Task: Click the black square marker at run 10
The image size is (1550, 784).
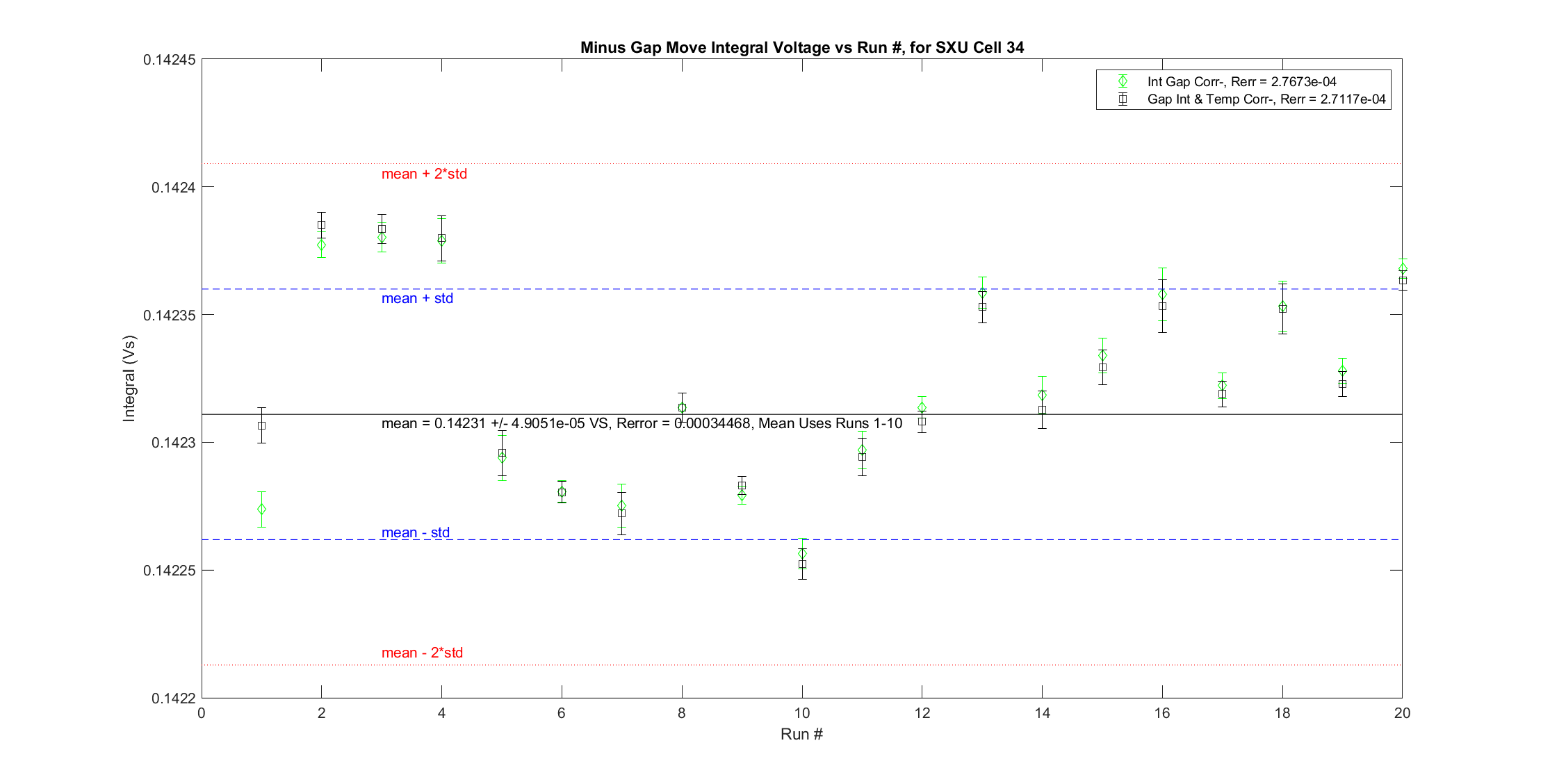Action: 802,564
